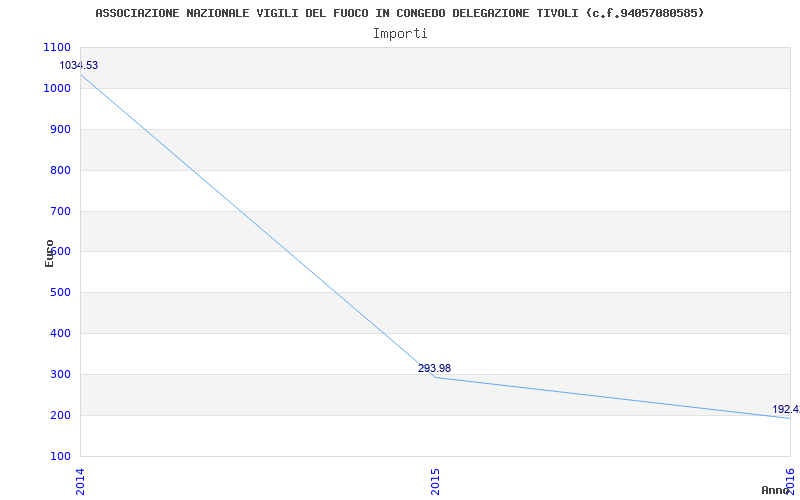Click the y-axis value 800
This screenshot has height=500, width=800.
(x=60, y=170)
